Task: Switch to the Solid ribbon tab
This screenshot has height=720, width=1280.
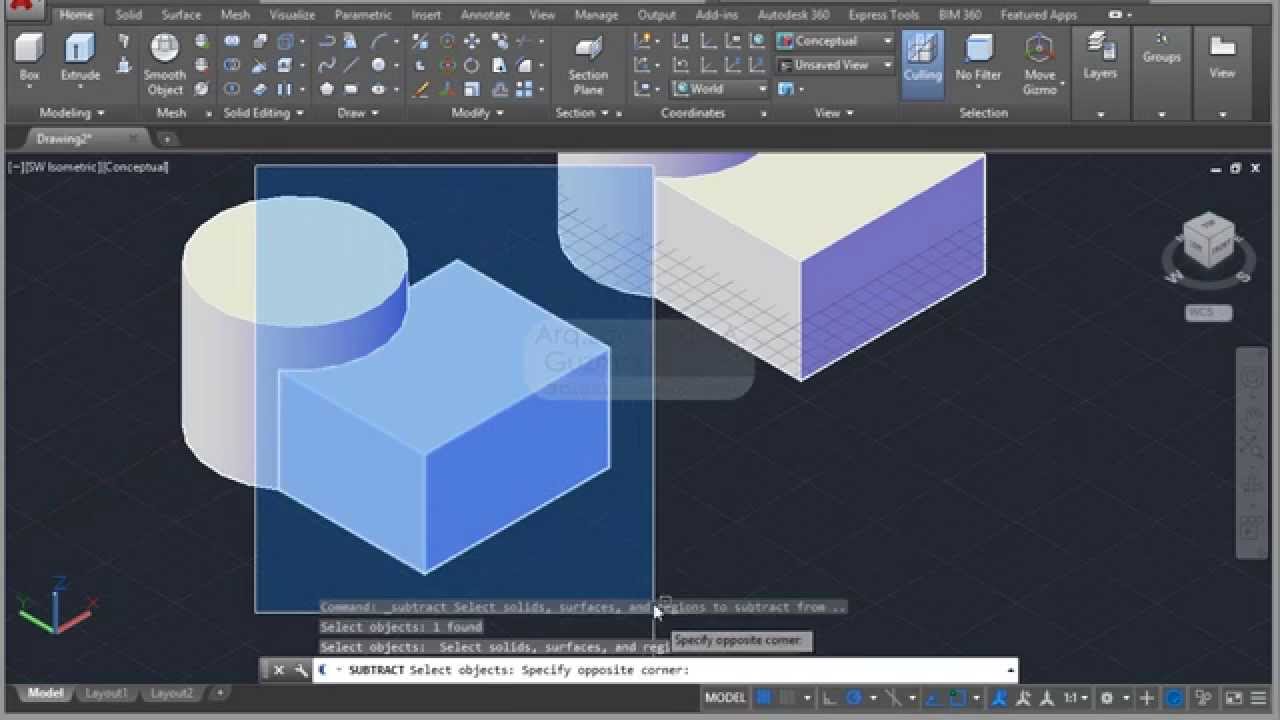Action: (128, 15)
